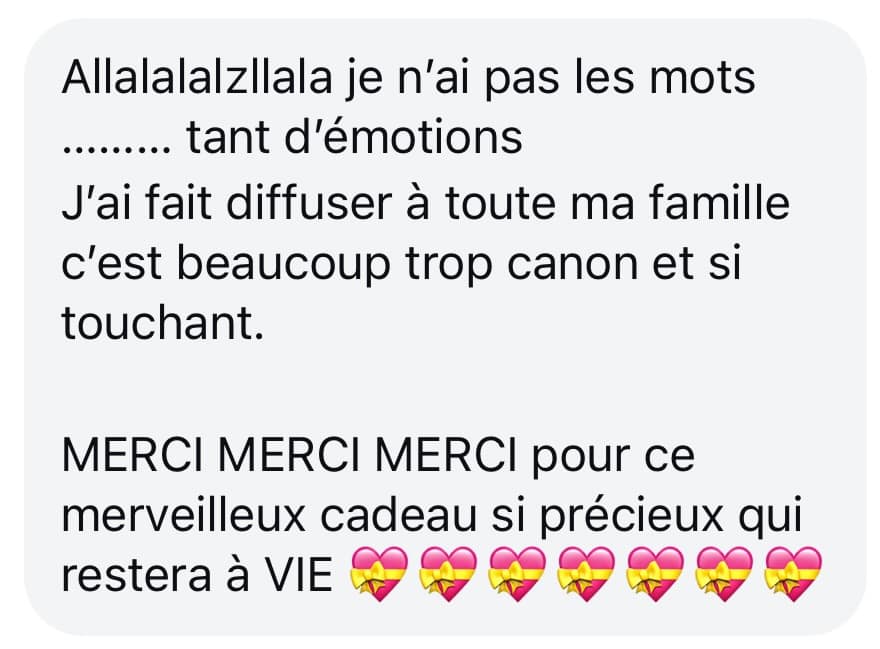Screen dimensions: 880x649
Task: Tap the fifth heart-with-ribbon emoji
Action: 655,574
